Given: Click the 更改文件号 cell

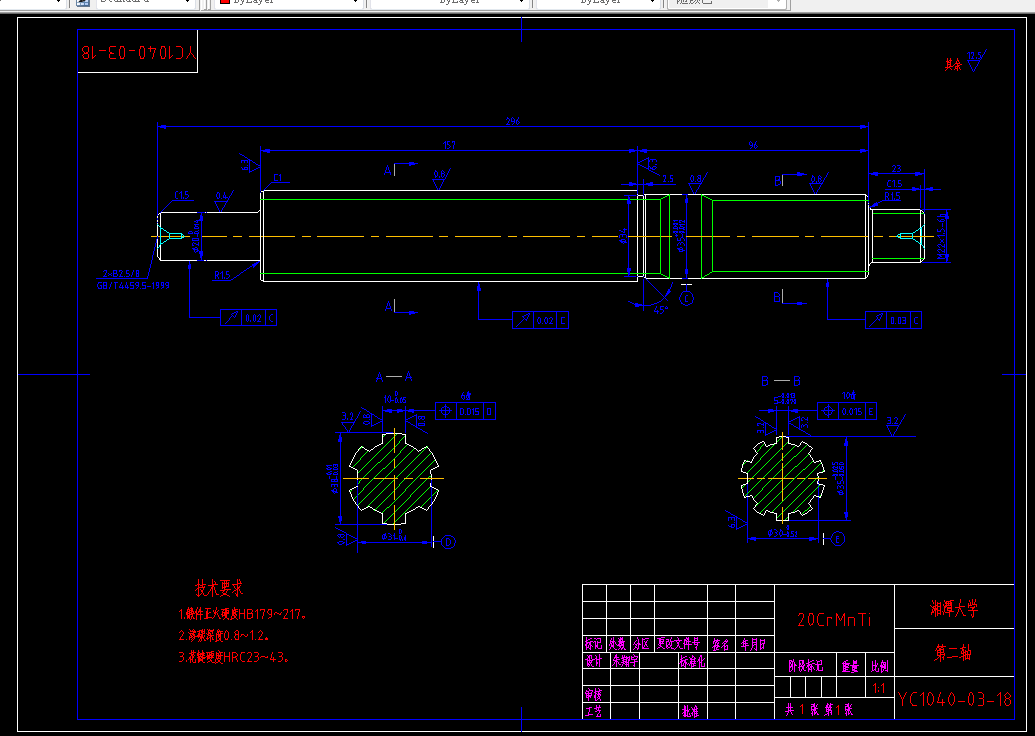Looking at the screenshot, I should [x=679, y=643].
